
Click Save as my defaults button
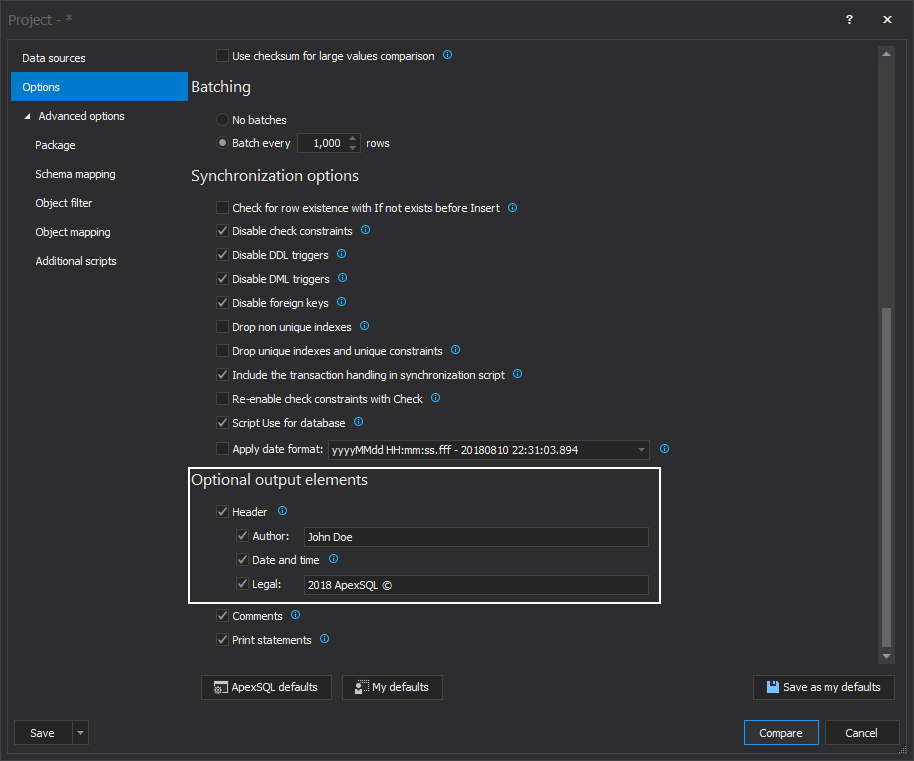coord(823,687)
